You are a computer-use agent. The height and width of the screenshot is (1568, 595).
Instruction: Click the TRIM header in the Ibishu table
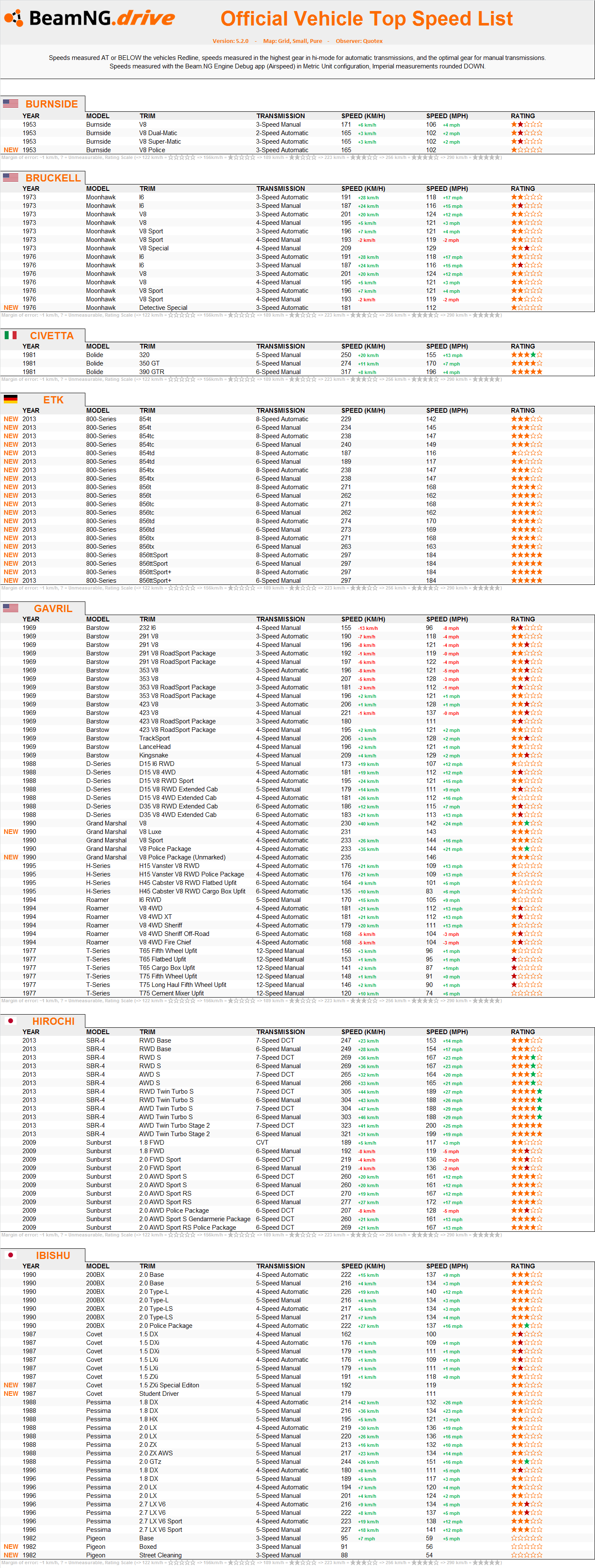tap(147, 1266)
